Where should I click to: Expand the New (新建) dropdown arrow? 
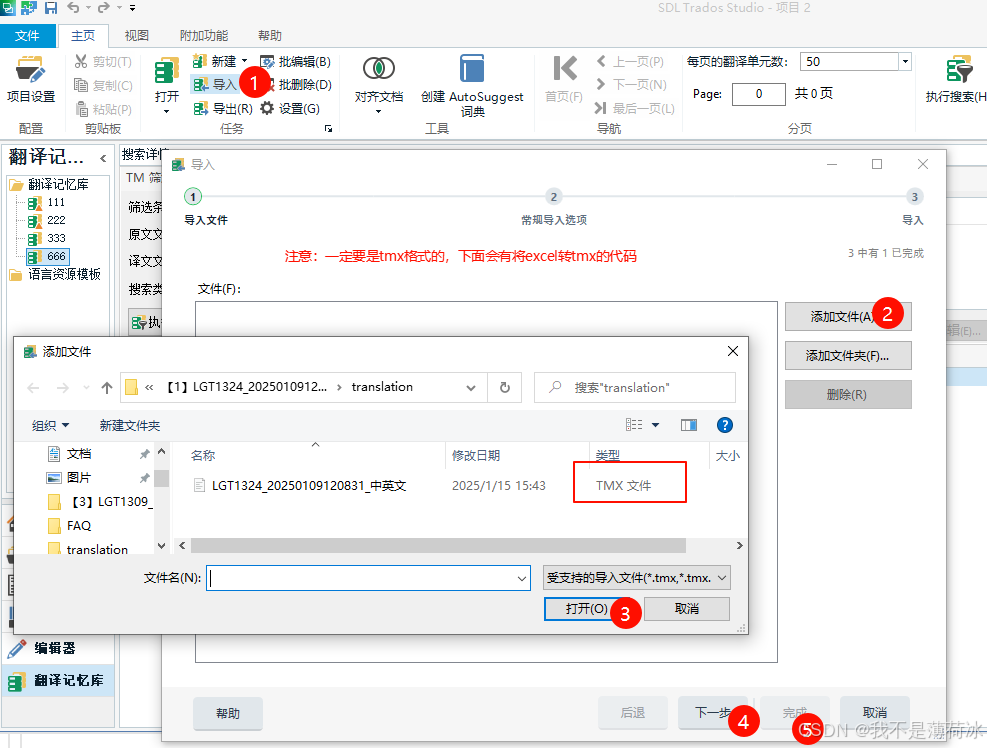click(x=244, y=61)
